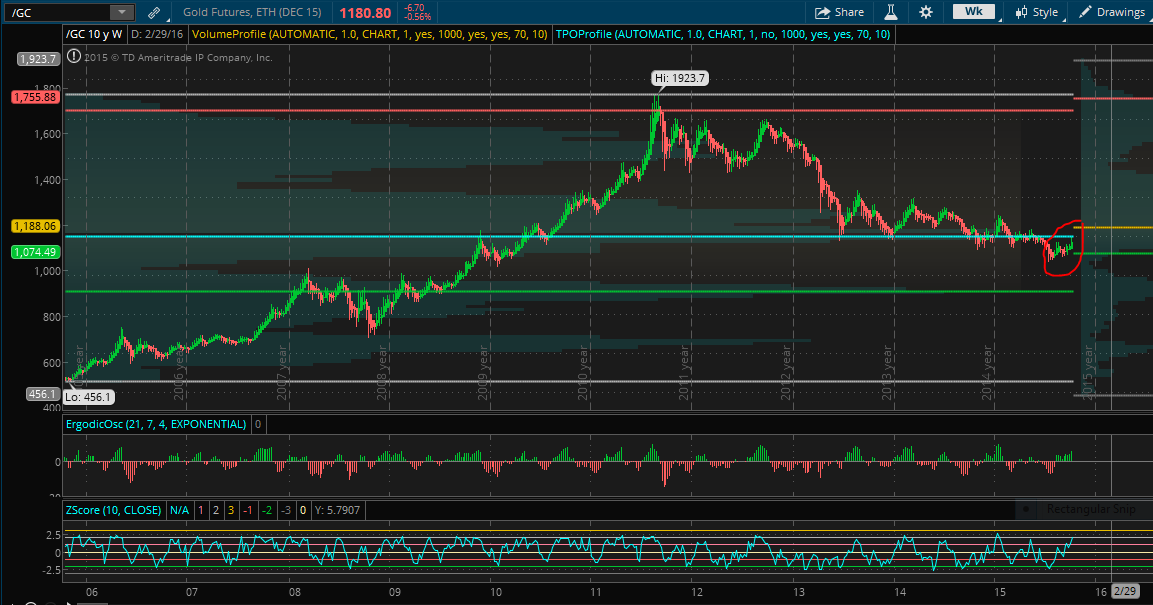Screen dimensions: 1153x605
Task: Click the -0.56% change value
Action: click(418, 16)
